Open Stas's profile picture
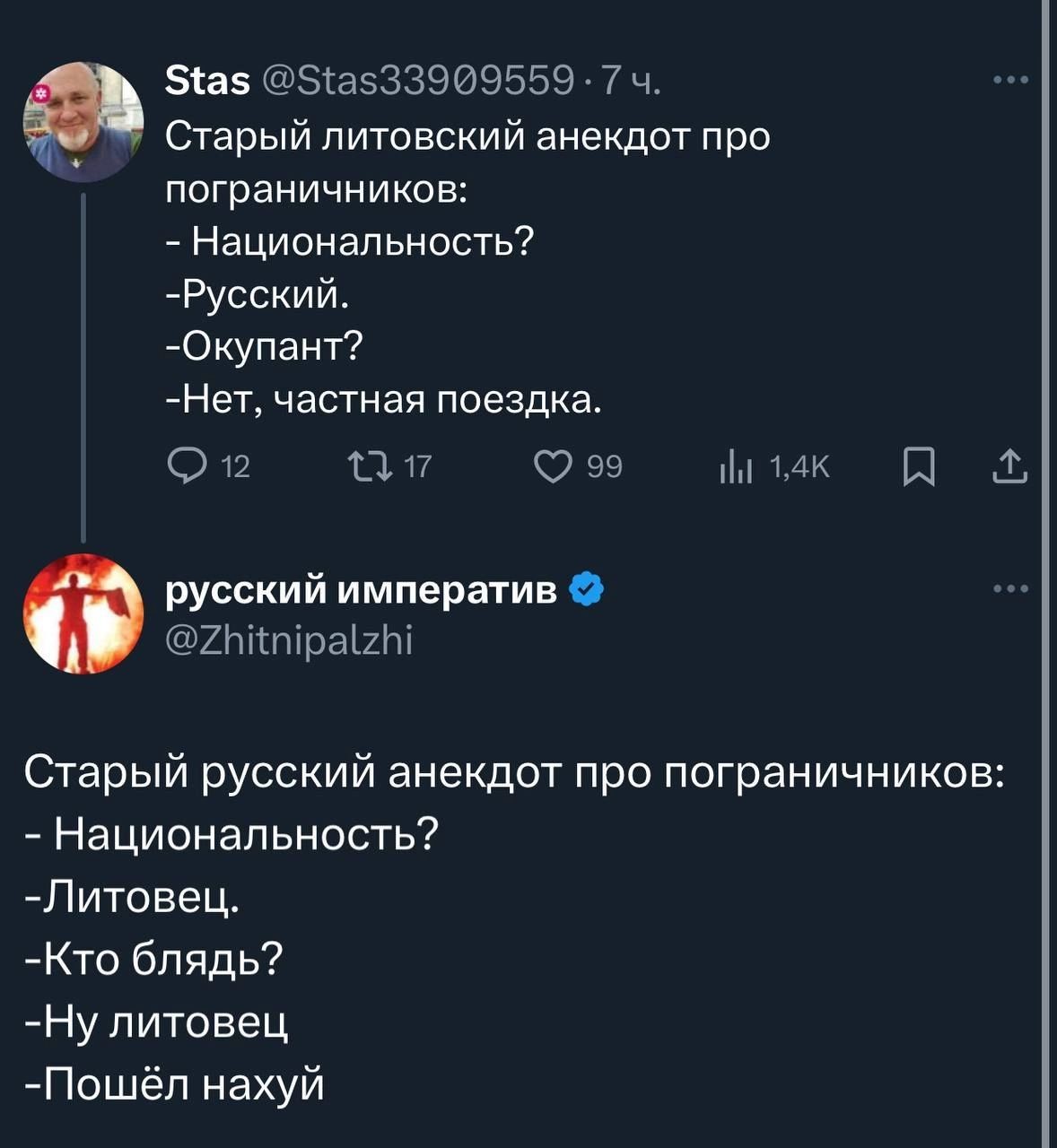1057x1148 pixels. coord(83,121)
